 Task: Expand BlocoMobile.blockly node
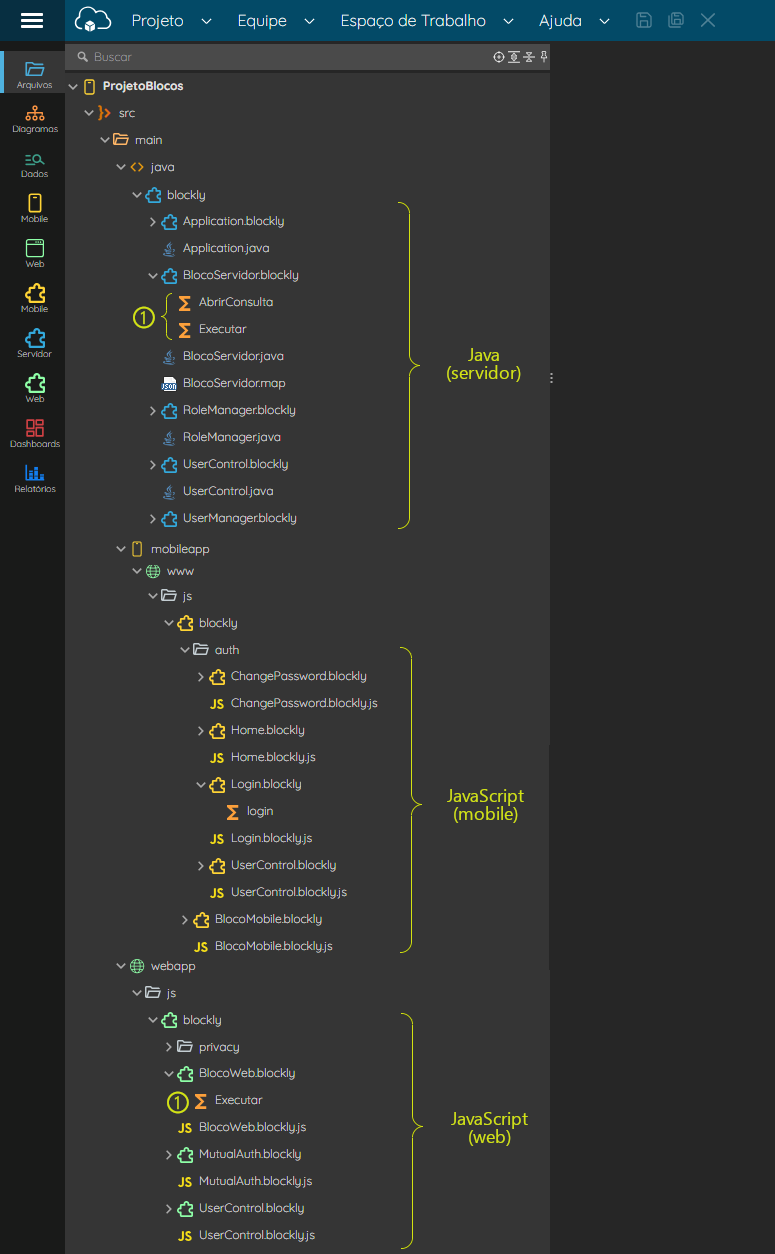tap(185, 919)
